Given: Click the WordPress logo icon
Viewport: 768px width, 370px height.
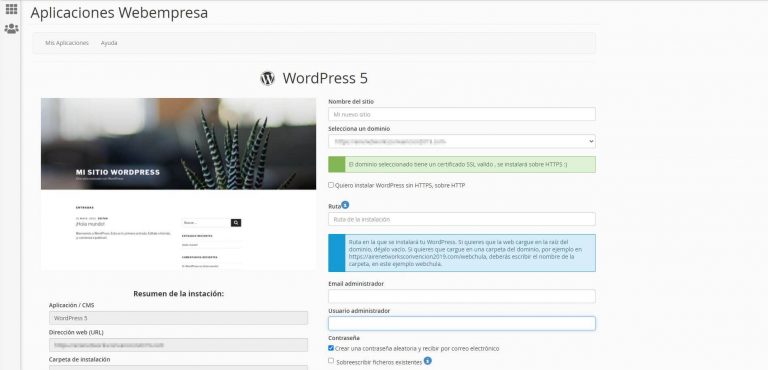Looking at the screenshot, I should [x=267, y=78].
